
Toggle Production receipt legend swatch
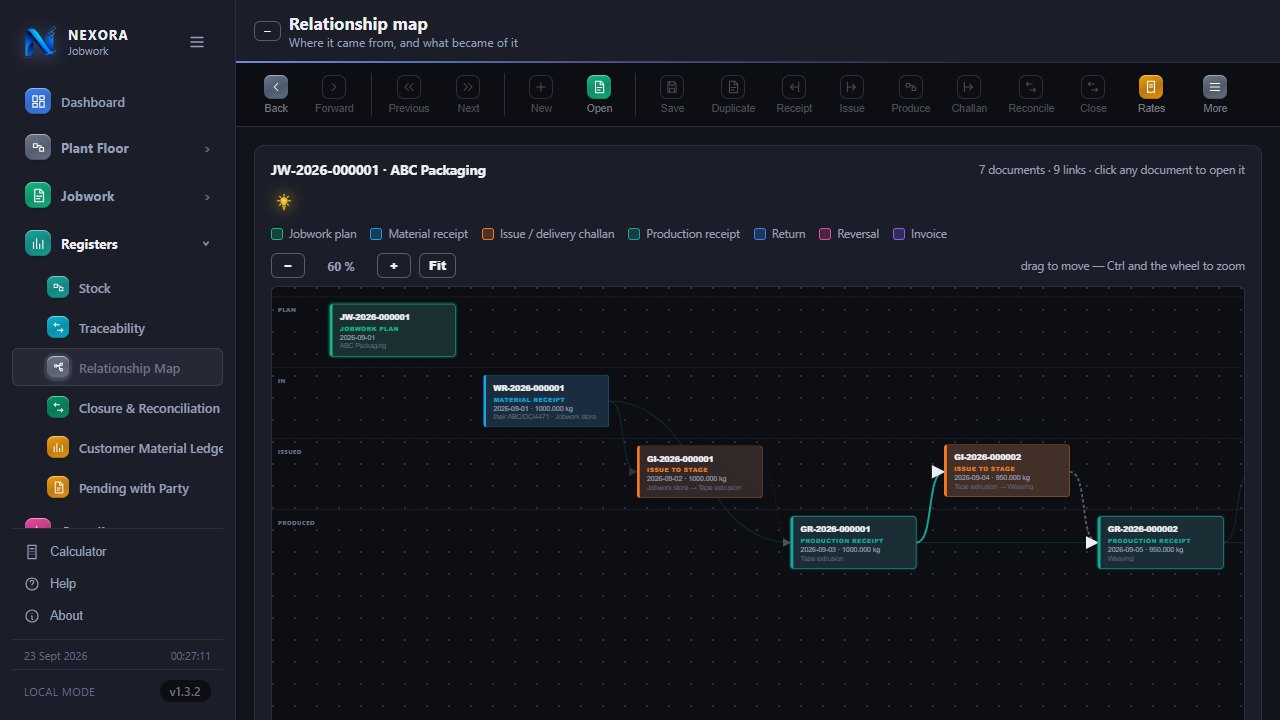point(634,234)
